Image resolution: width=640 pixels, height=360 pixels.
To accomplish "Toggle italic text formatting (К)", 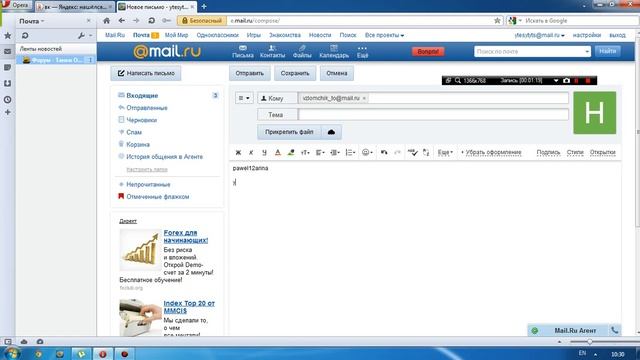I will pyautogui.click(x=251, y=153).
